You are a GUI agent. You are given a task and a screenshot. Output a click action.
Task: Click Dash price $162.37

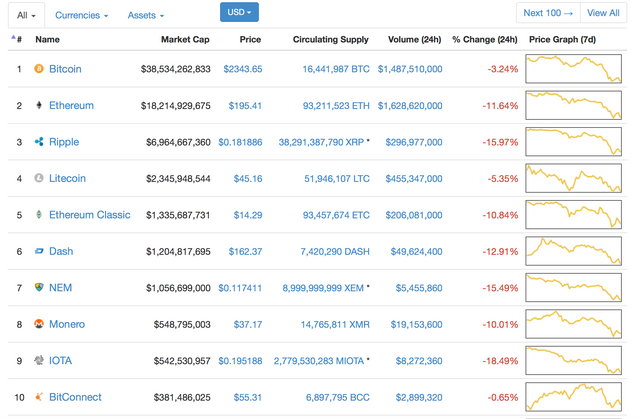click(245, 251)
